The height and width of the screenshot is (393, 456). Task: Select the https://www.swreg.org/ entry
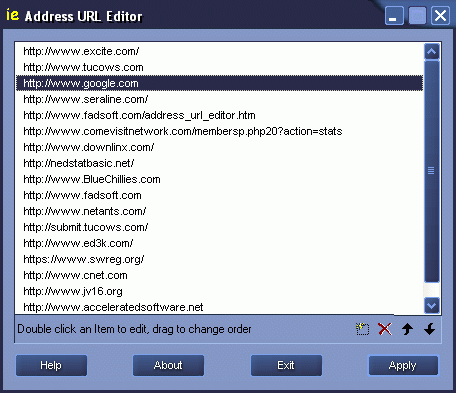(219, 259)
